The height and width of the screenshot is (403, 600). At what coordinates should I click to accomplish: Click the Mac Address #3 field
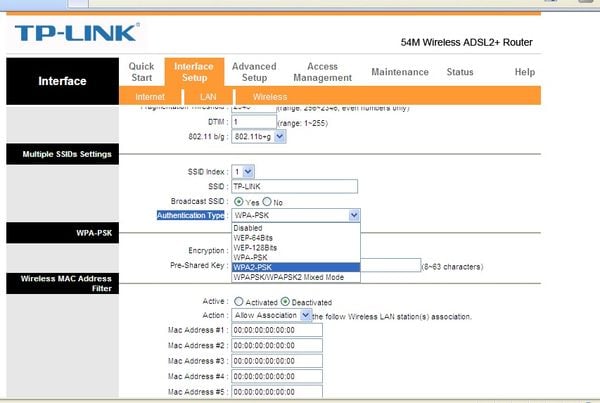coord(277,361)
